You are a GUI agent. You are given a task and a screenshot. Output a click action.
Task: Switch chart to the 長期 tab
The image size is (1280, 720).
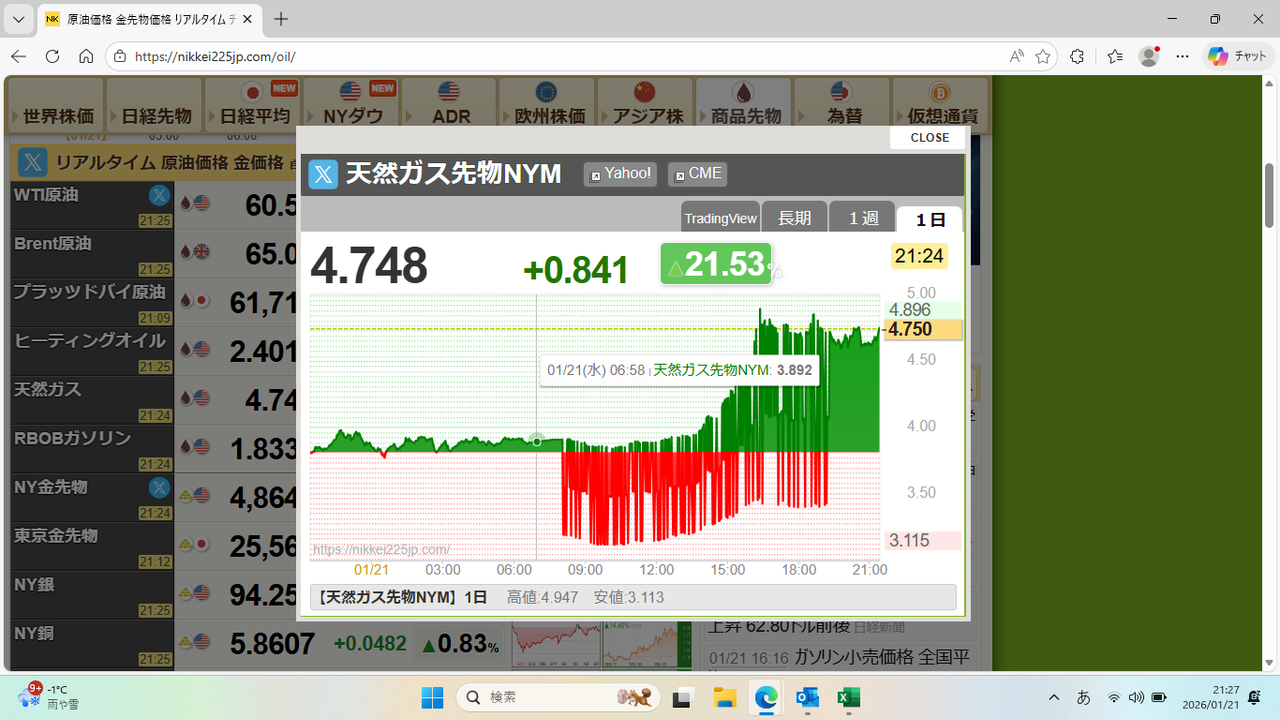coord(794,218)
